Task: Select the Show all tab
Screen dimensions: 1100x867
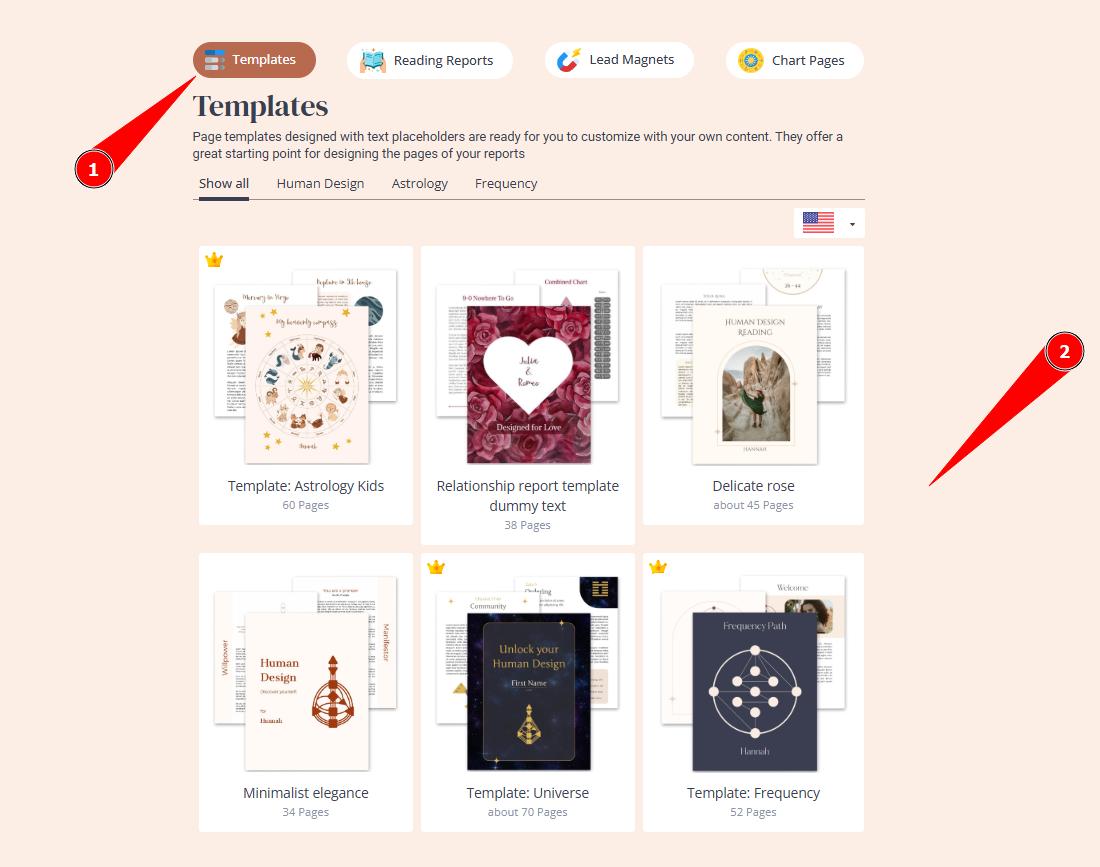Action: [224, 184]
